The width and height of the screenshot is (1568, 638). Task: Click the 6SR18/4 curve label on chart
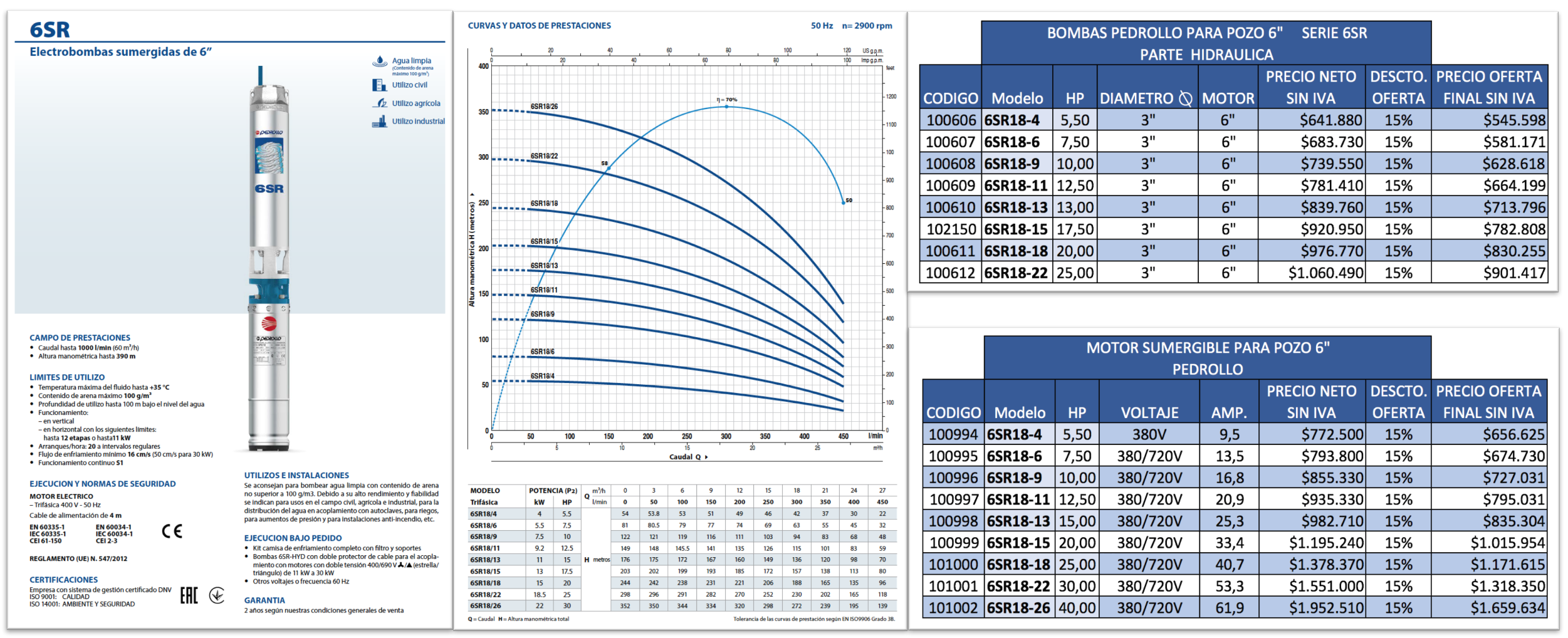(x=542, y=376)
